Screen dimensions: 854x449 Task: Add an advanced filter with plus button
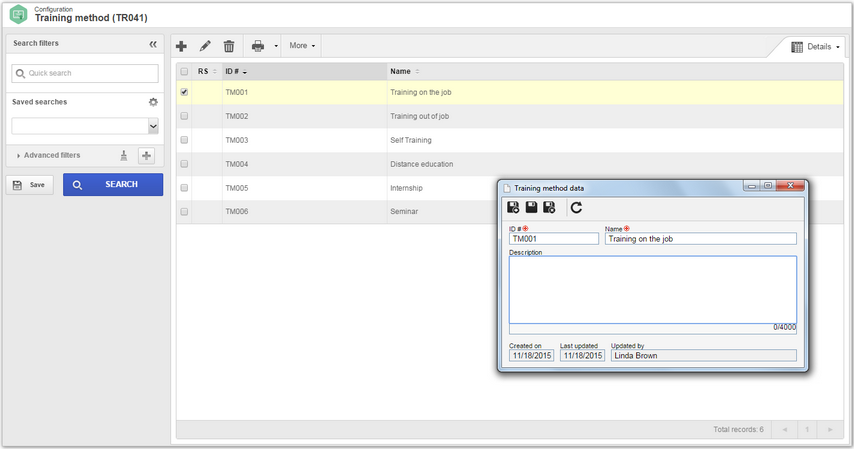coord(146,156)
